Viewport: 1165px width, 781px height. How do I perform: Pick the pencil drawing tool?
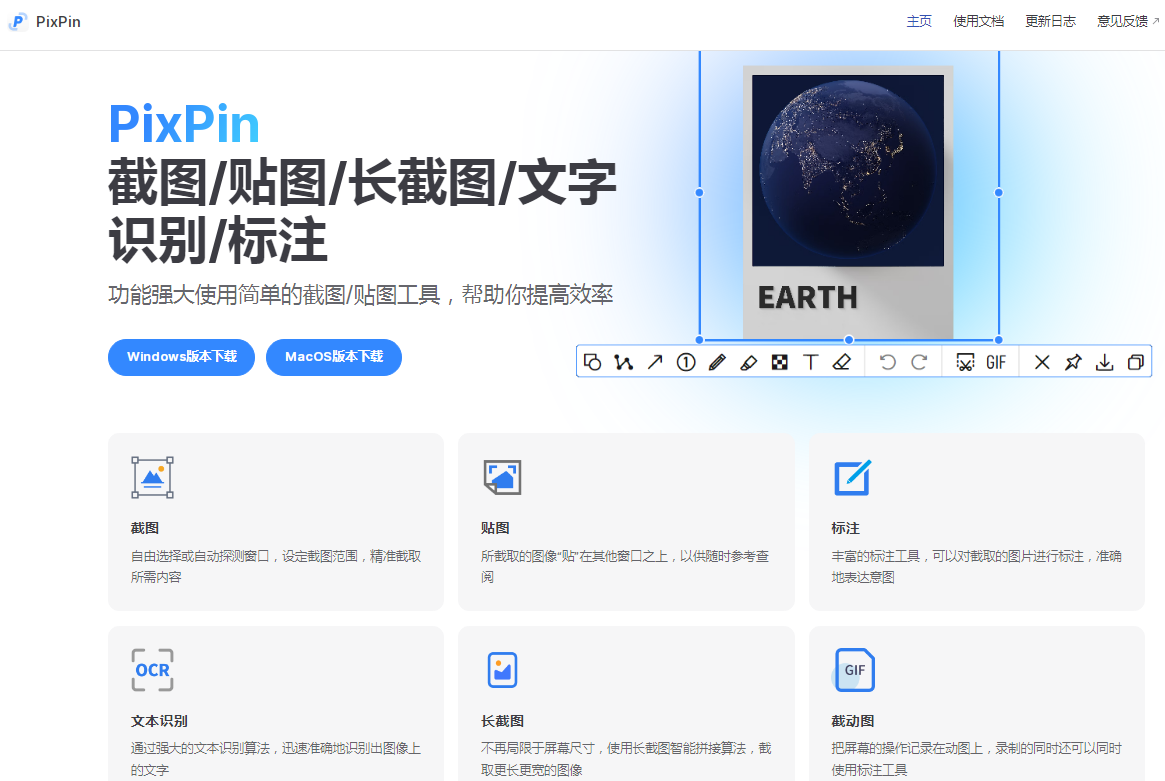[x=717, y=362]
